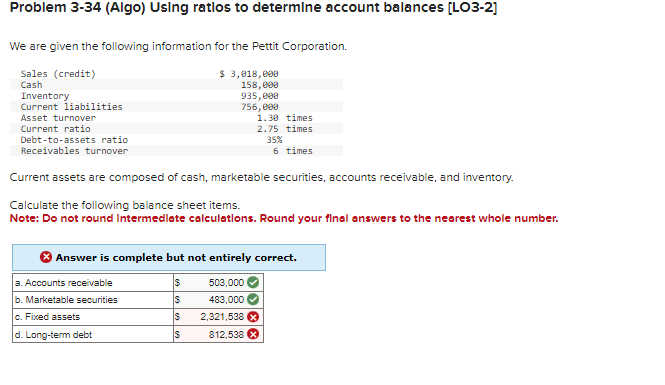Click 'Answer is complete but not entirely correct' banner
This screenshot has height=385, width=665.
click(x=169, y=257)
